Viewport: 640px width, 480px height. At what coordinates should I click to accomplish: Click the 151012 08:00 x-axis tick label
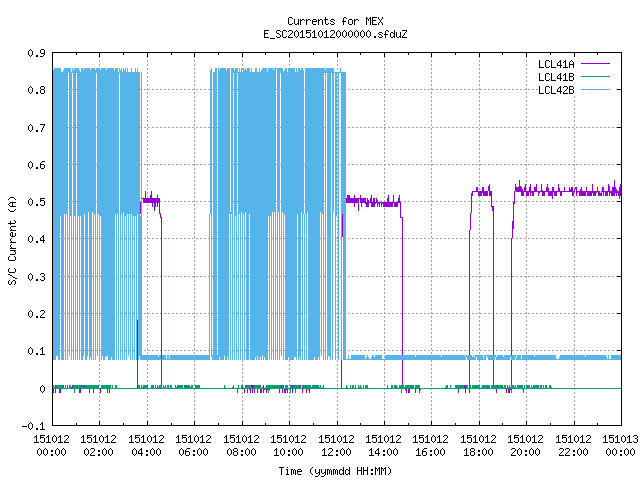point(241,446)
